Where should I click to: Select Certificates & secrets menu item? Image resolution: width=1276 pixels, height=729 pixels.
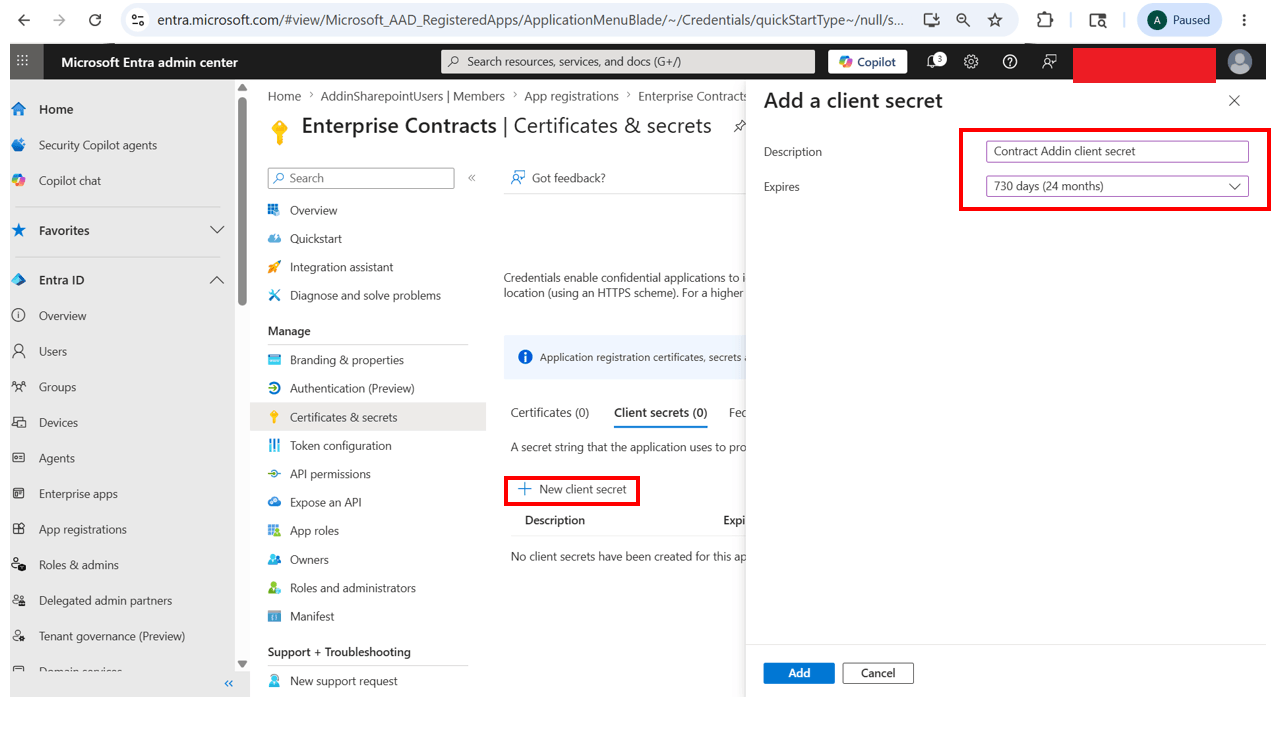(368, 417)
